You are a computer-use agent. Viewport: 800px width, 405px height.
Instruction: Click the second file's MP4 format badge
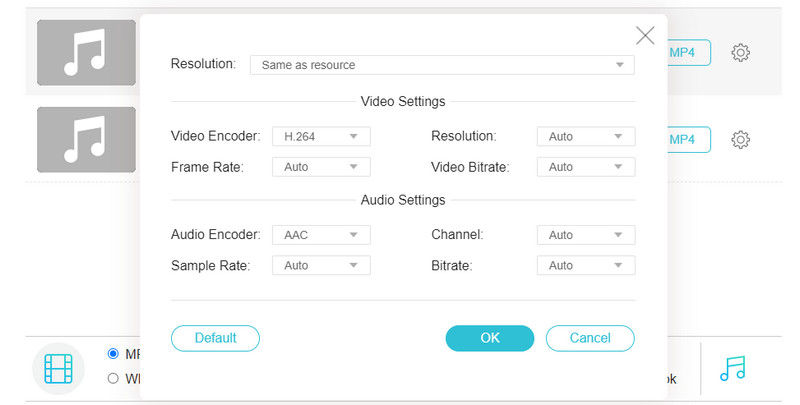(689, 139)
